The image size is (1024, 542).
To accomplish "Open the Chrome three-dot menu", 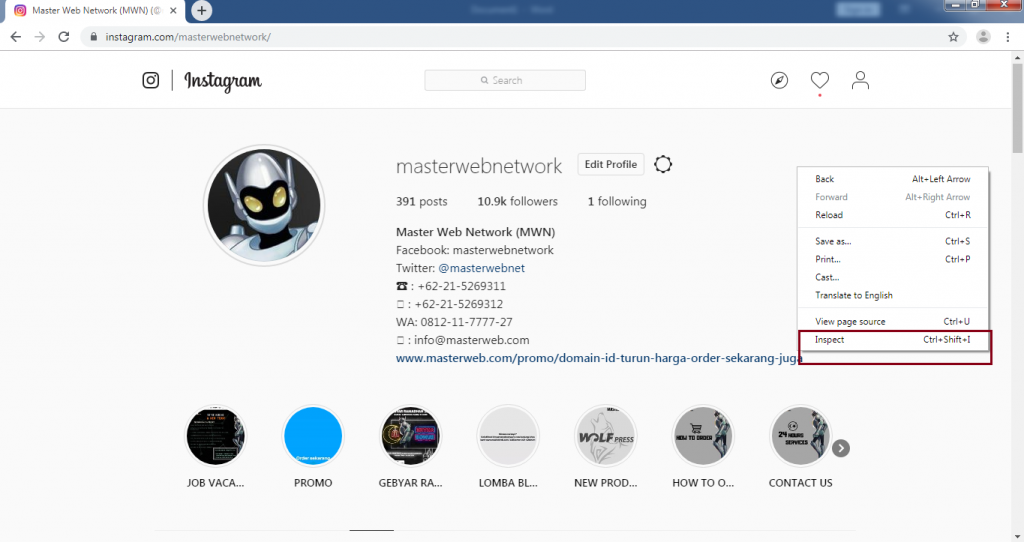I will click(x=1008, y=37).
